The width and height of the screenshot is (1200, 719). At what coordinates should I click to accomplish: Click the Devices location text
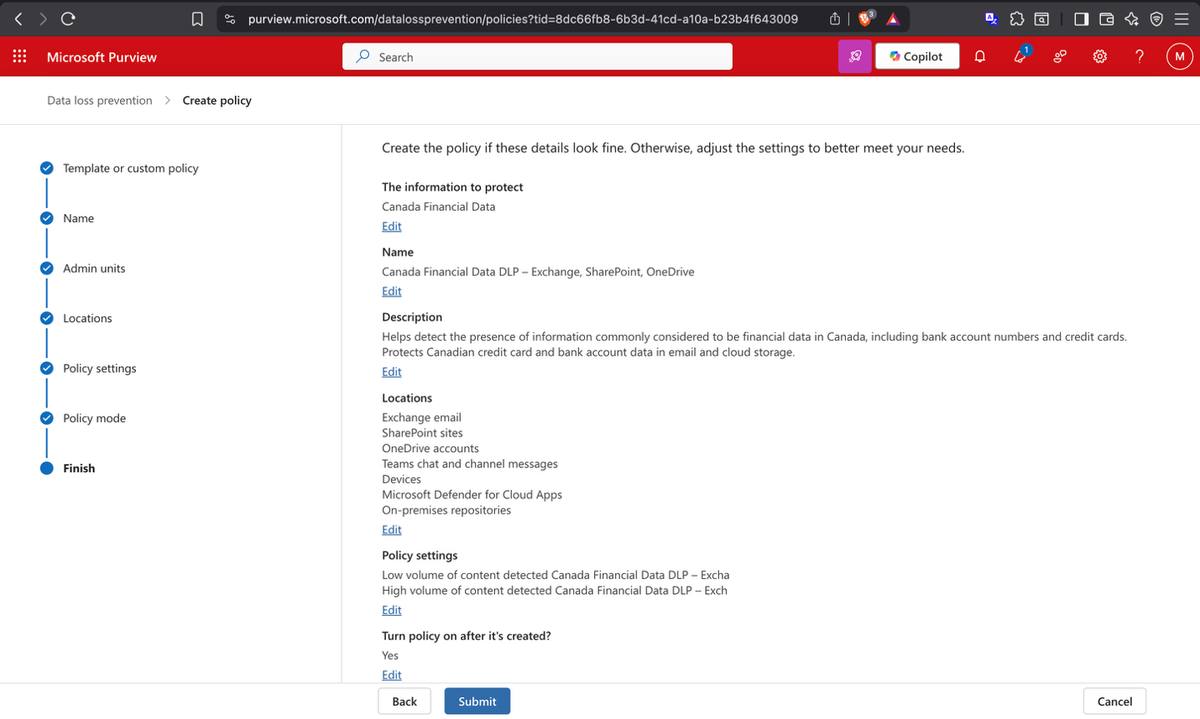(401, 479)
